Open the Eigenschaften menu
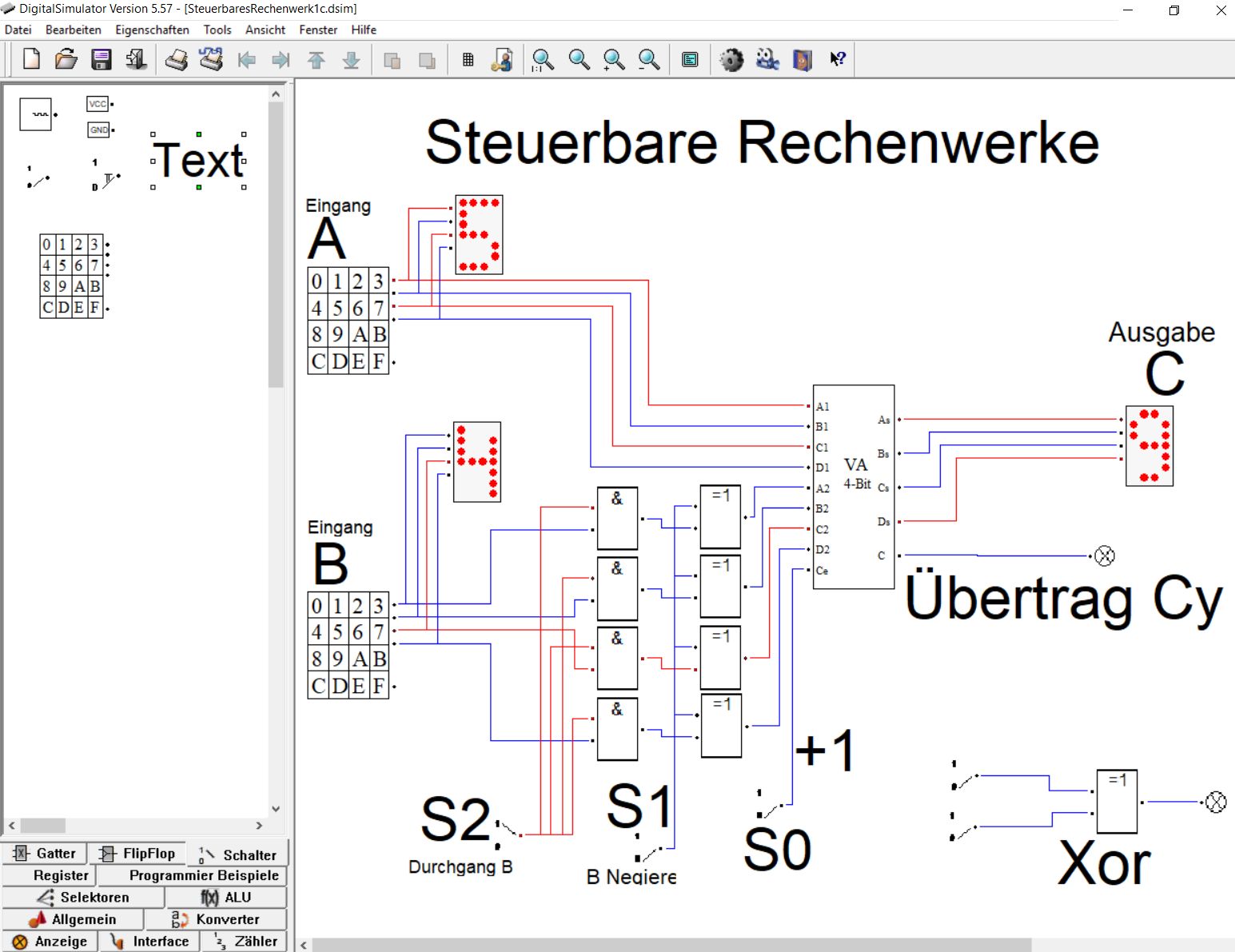 pos(152,30)
